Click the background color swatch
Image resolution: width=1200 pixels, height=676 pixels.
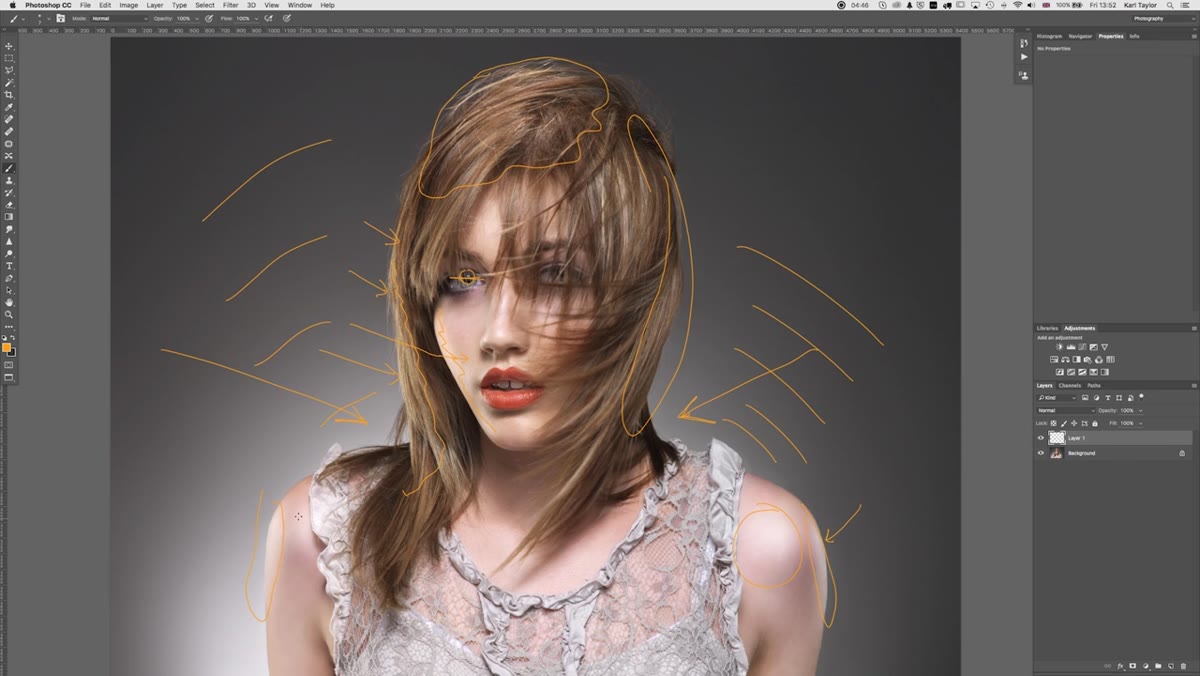click(x=13, y=354)
